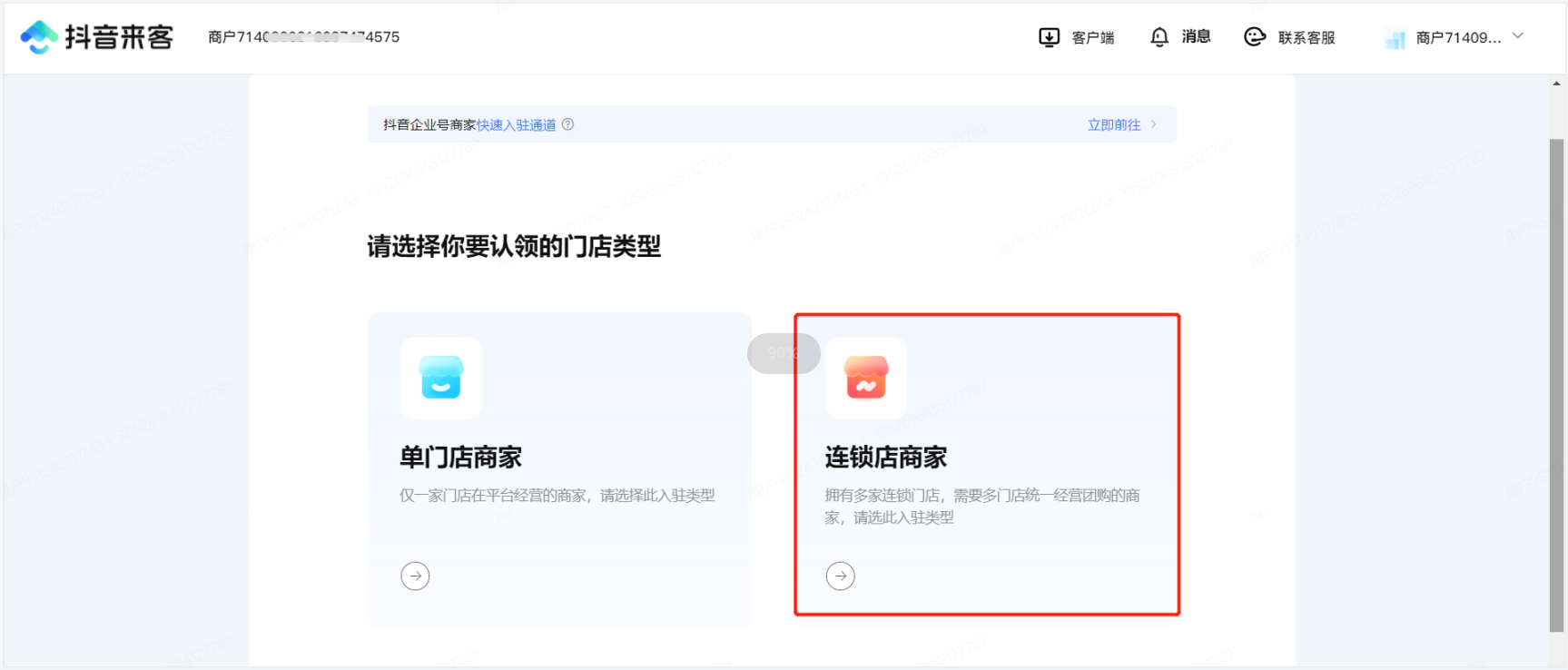The height and width of the screenshot is (670, 1568).
Task: Click the 连锁店商家 description text
Action: click(x=982, y=506)
